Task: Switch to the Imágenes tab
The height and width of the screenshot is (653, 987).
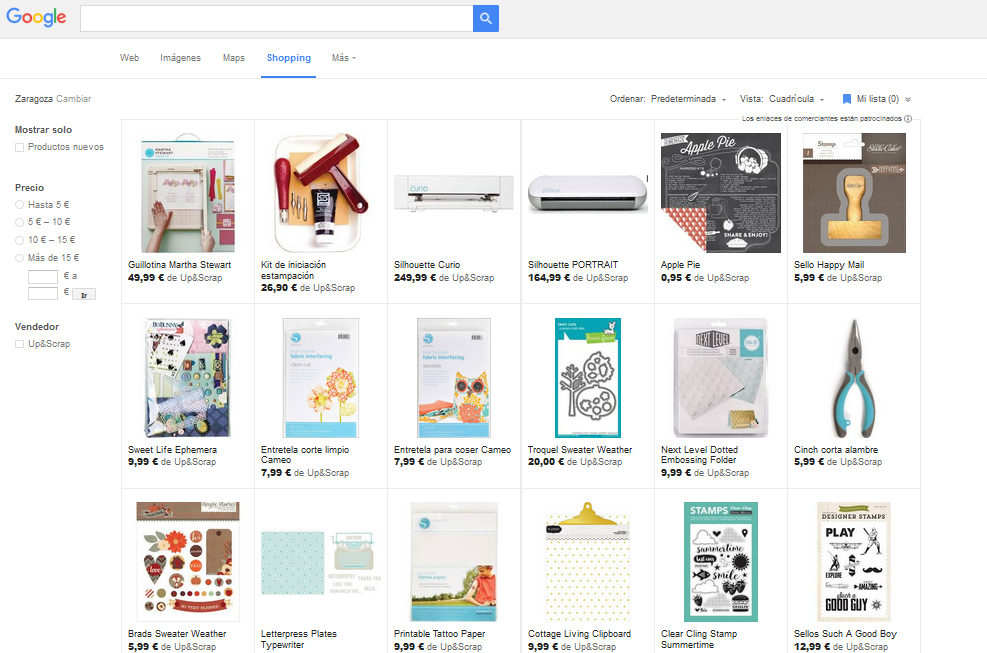Action: pos(180,57)
